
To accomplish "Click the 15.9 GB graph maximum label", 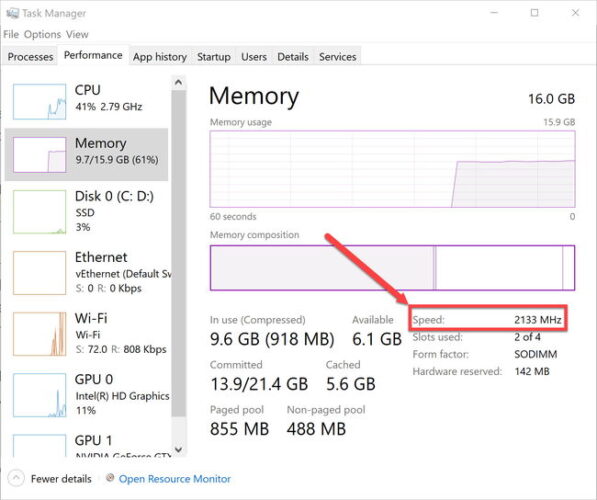I will point(559,122).
